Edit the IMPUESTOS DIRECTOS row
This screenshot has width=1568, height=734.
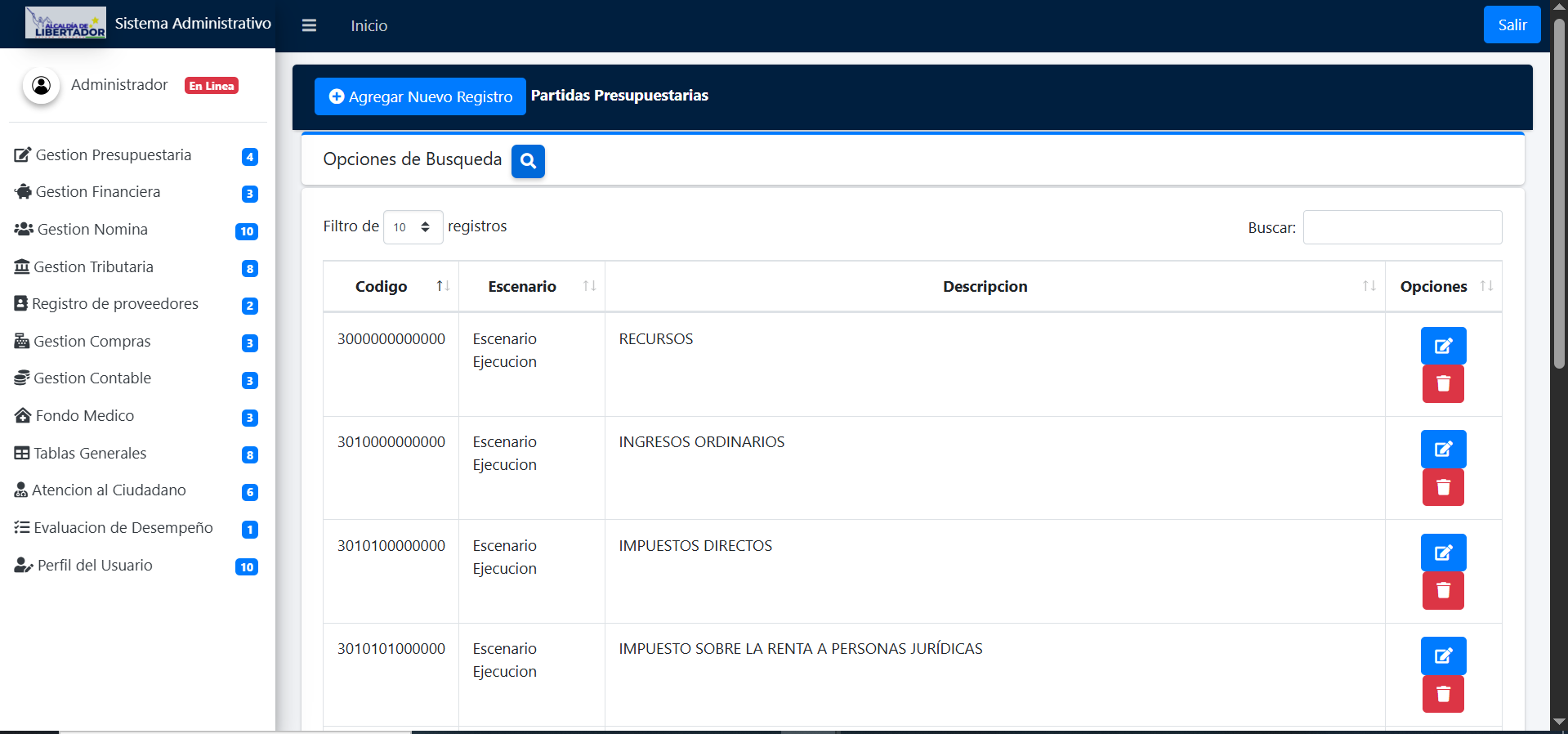click(x=1443, y=553)
